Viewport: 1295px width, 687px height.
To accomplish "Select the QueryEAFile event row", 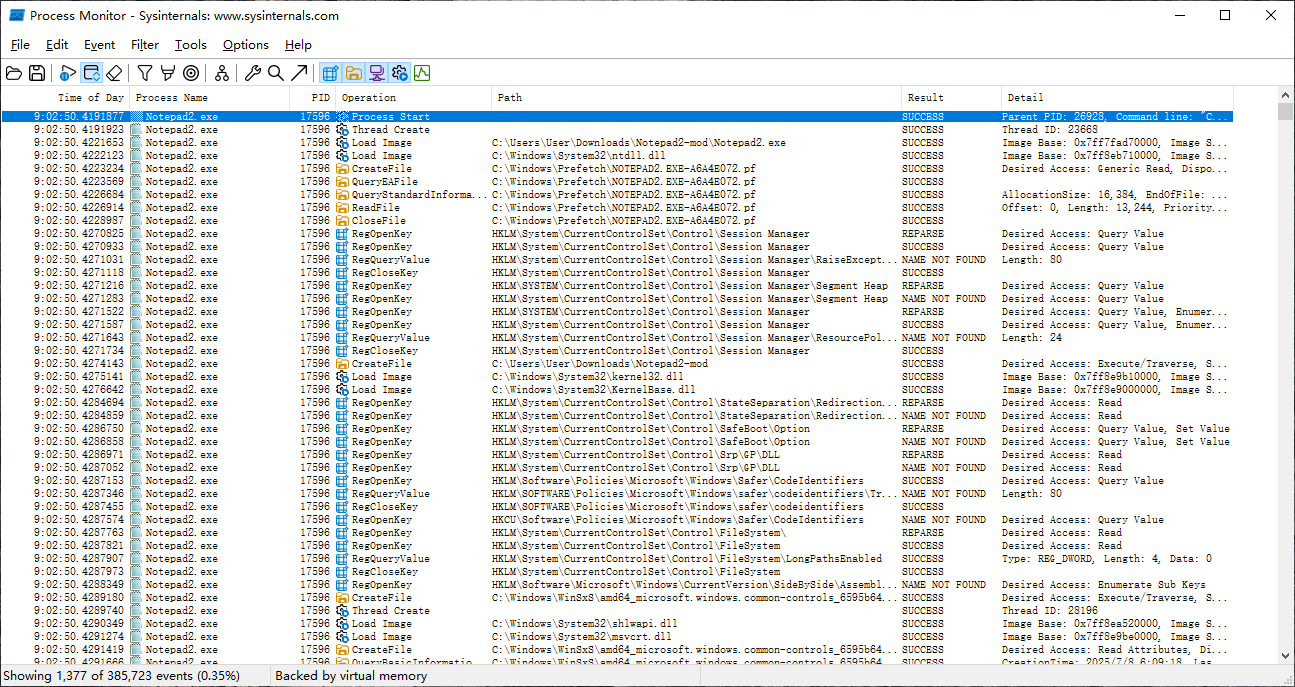I will click(617, 182).
